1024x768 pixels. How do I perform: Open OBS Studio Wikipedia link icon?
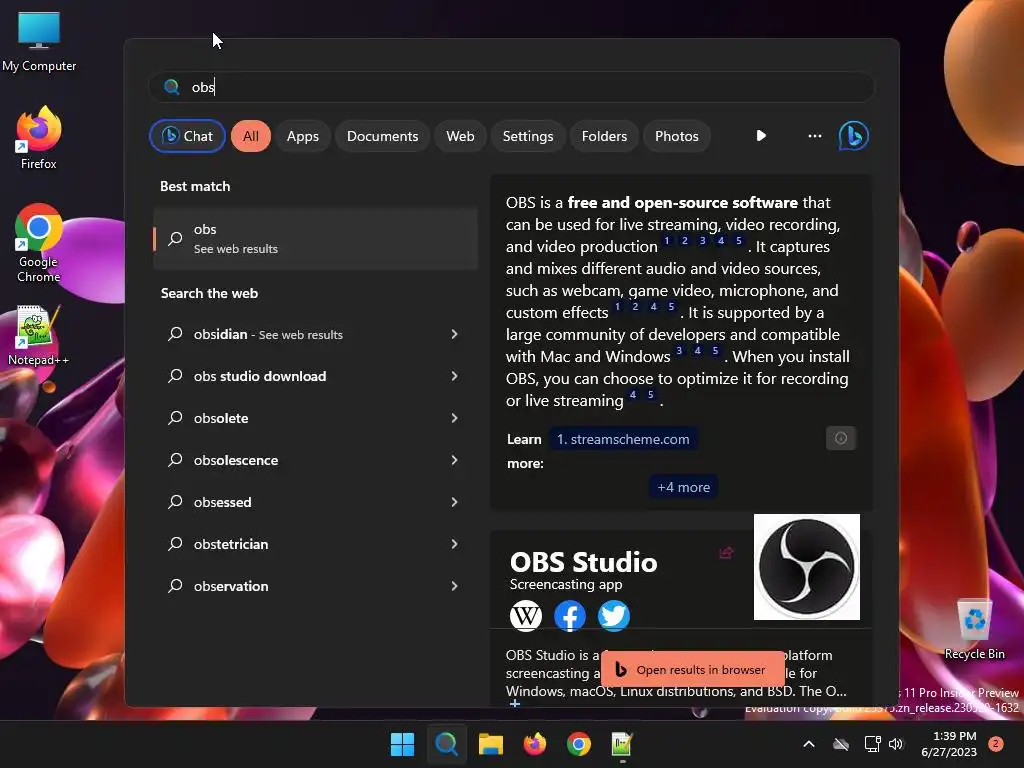point(526,616)
